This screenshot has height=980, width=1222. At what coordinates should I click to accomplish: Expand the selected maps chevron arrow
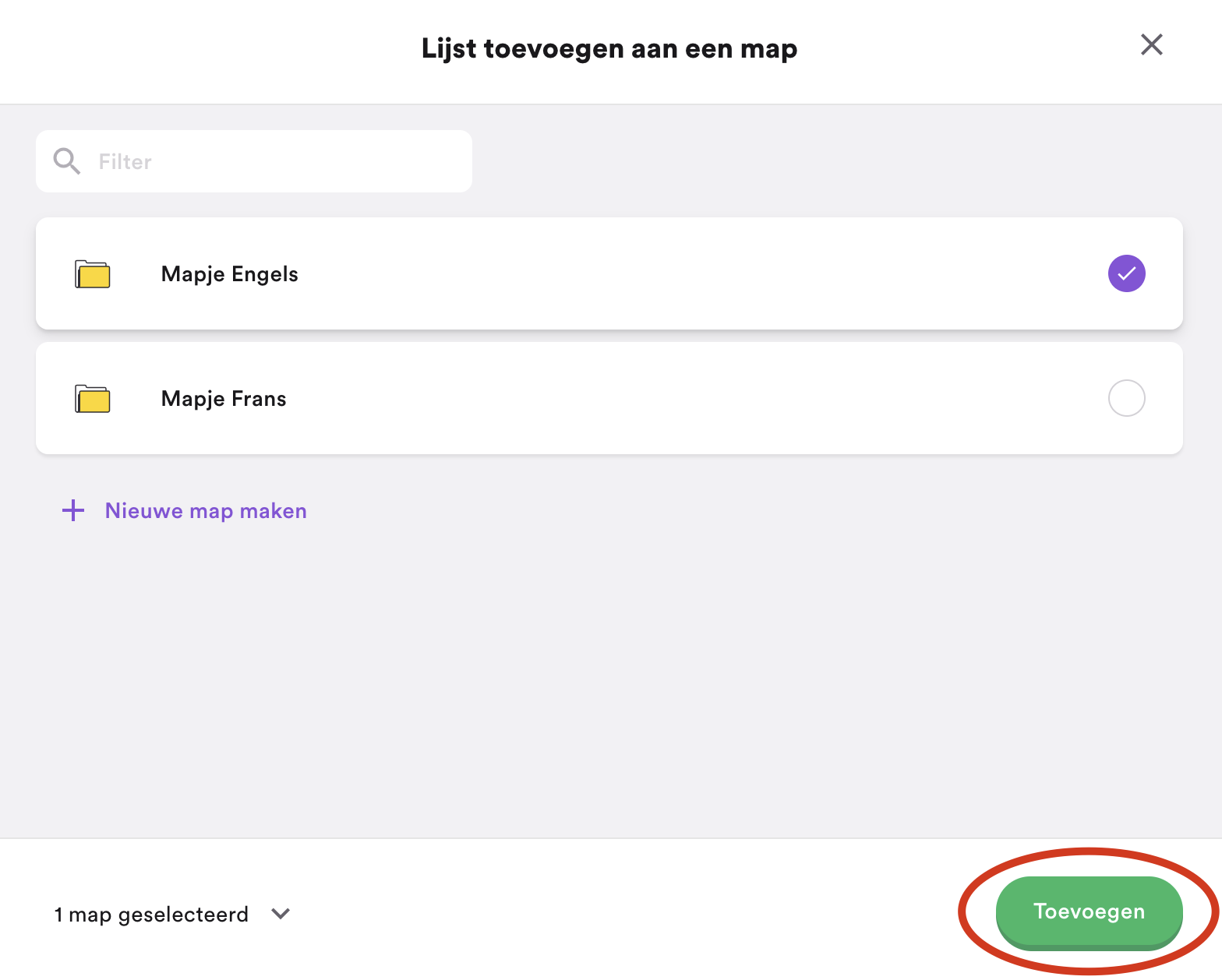tap(281, 914)
